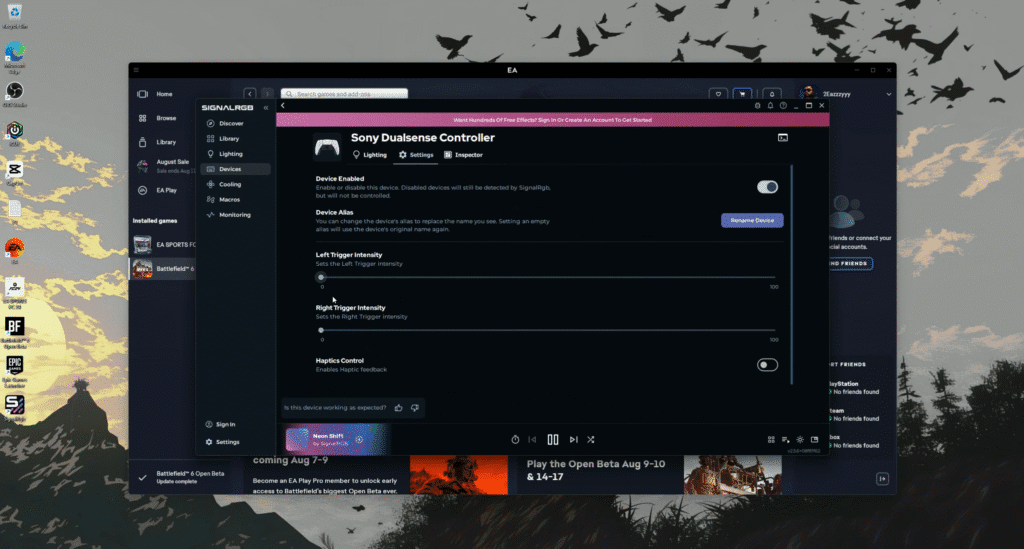The width and height of the screenshot is (1024, 549).
Task: Open EA app cart icon
Action: (742, 94)
